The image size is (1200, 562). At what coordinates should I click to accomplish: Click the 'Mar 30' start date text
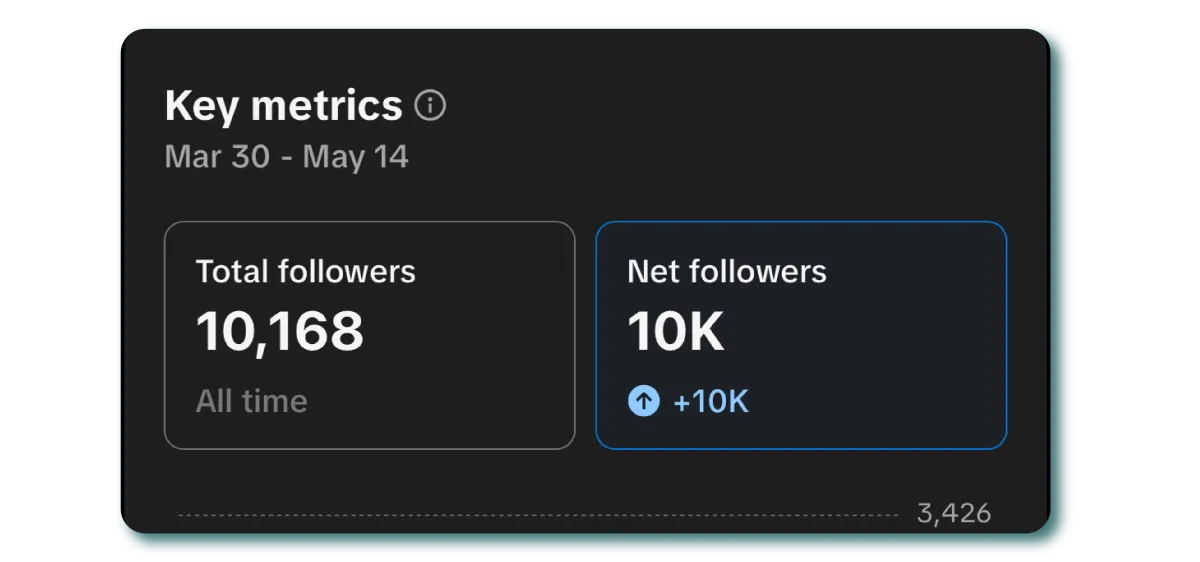point(216,157)
